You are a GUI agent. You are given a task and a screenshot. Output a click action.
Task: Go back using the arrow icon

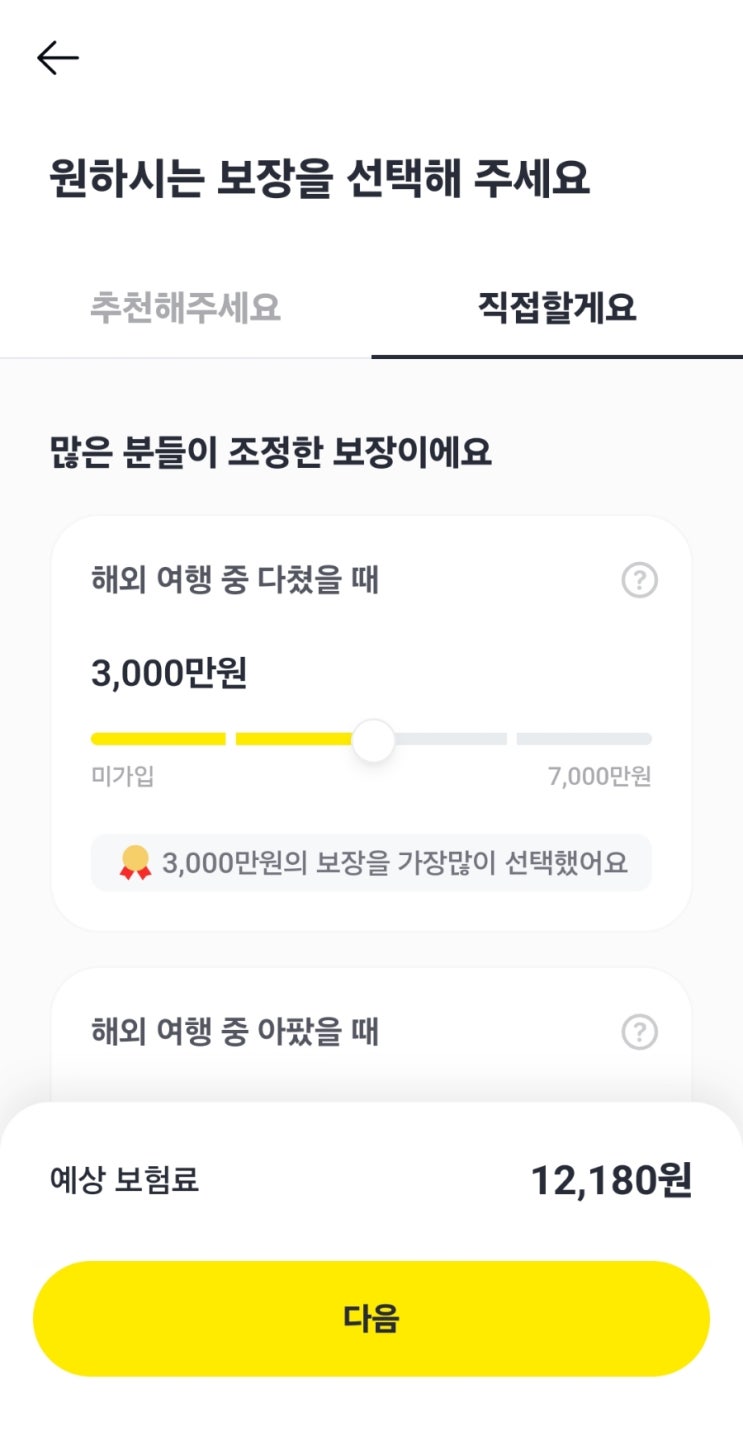click(57, 59)
